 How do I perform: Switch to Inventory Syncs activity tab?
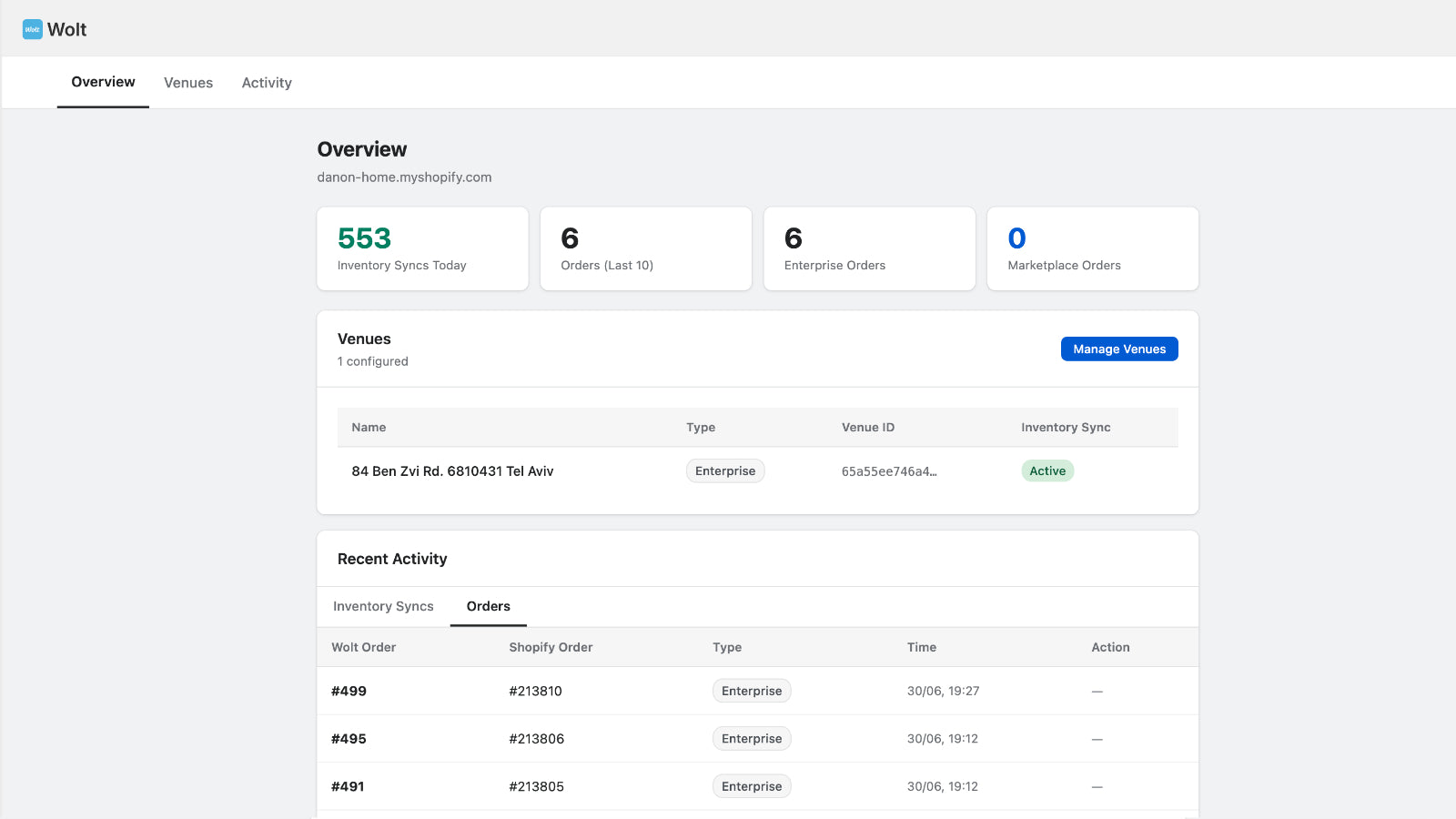pyautogui.click(x=383, y=606)
